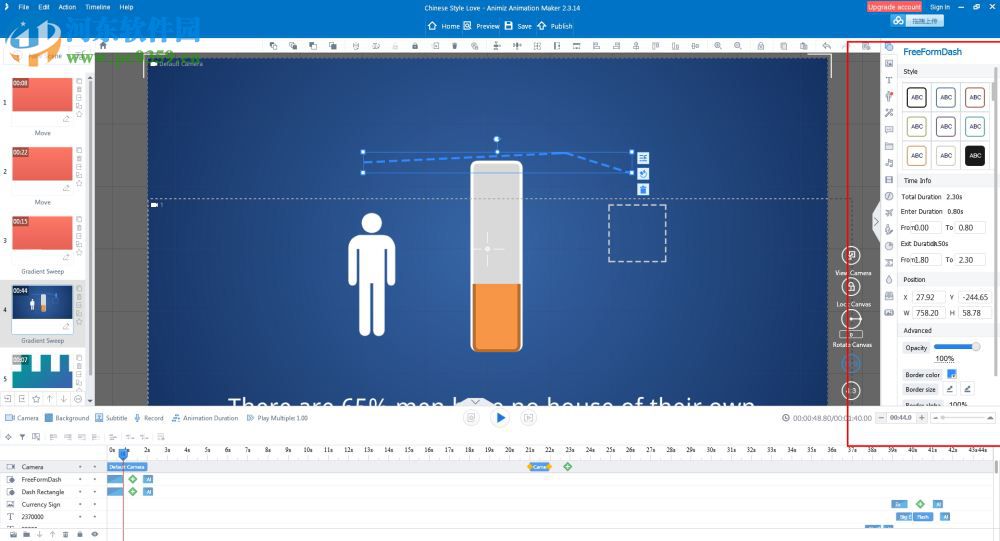This screenshot has width=1000, height=541.
Task: Click Animation Duration button
Action: coord(205,418)
